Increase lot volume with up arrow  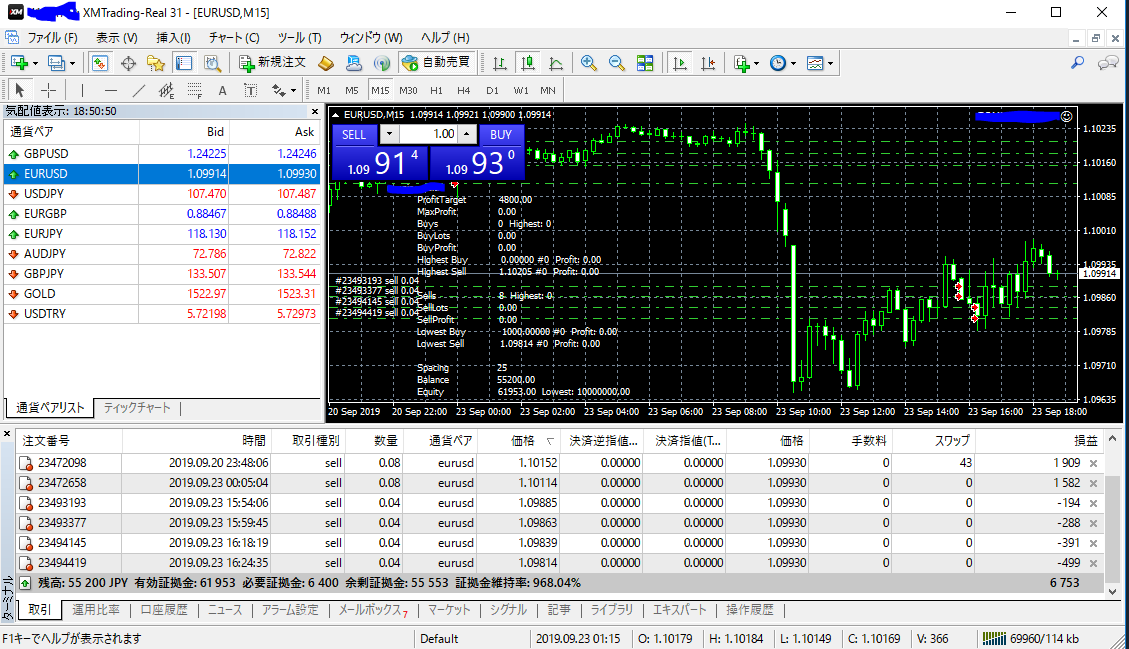[467, 134]
